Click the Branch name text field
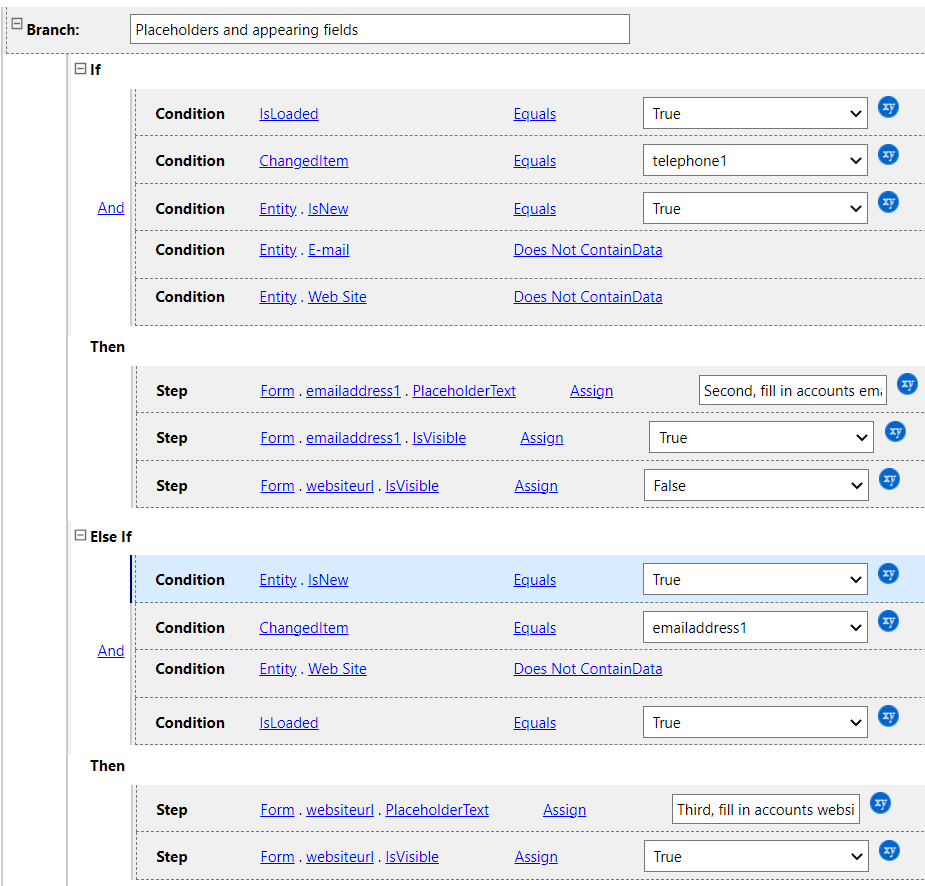This screenshot has height=886, width=925. click(380, 30)
